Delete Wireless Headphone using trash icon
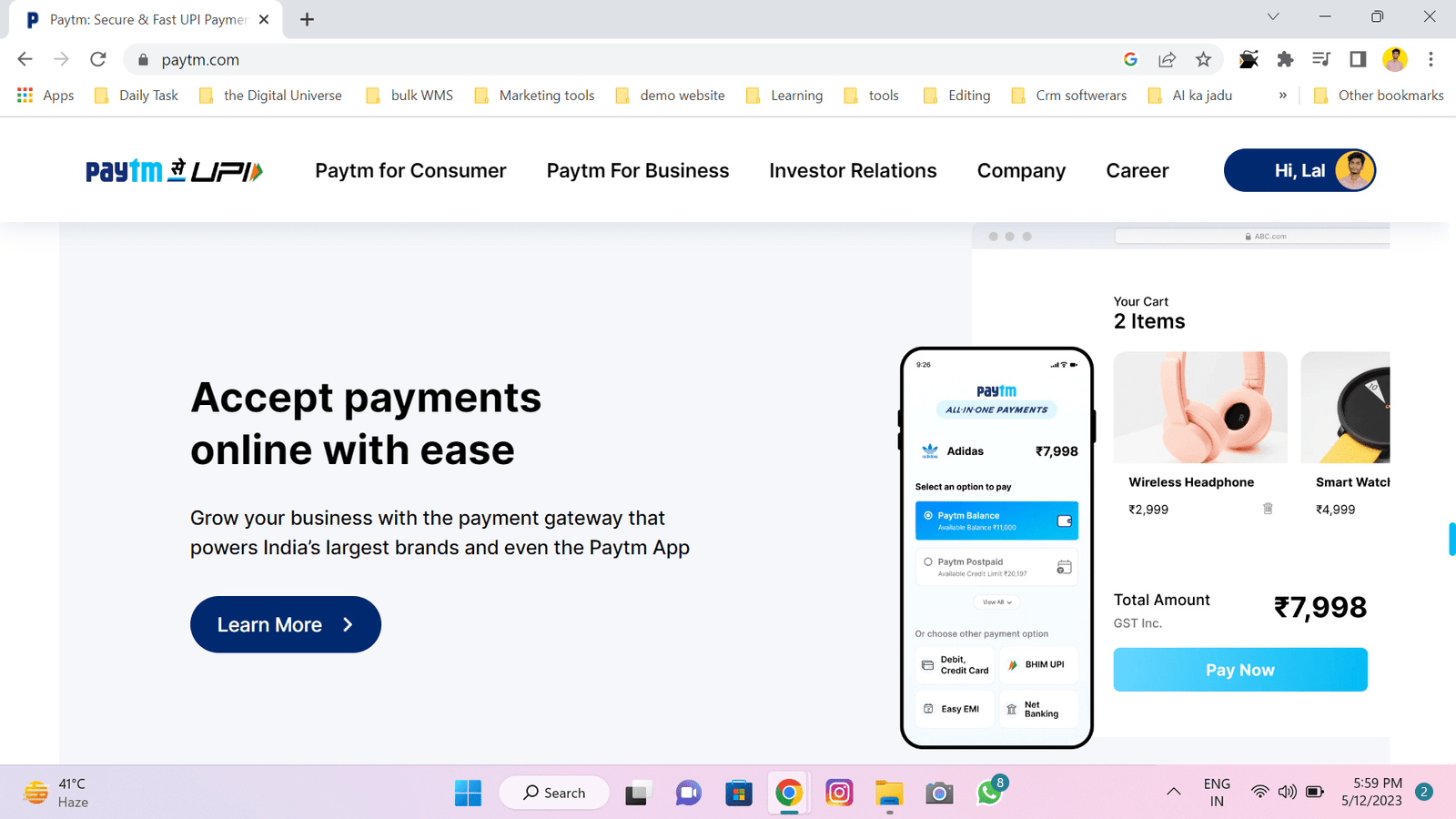1456x819 pixels. pos(1268,509)
